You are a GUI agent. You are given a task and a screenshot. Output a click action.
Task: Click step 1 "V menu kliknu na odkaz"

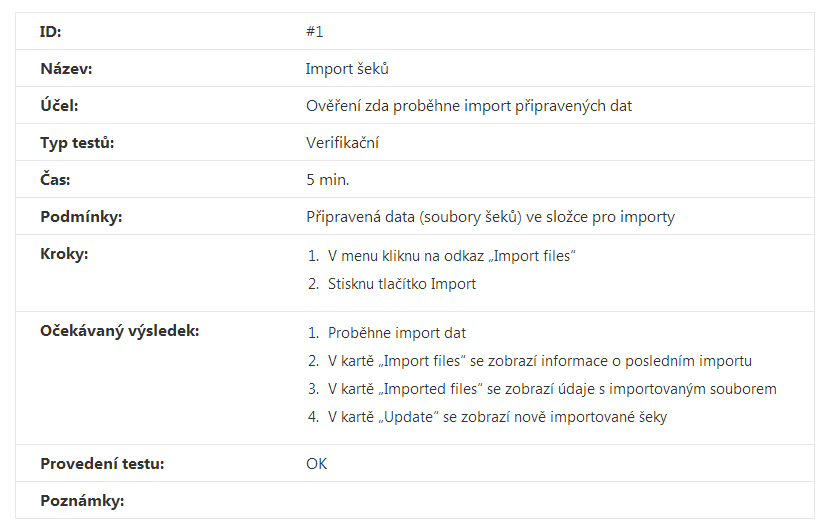(451, 256)
